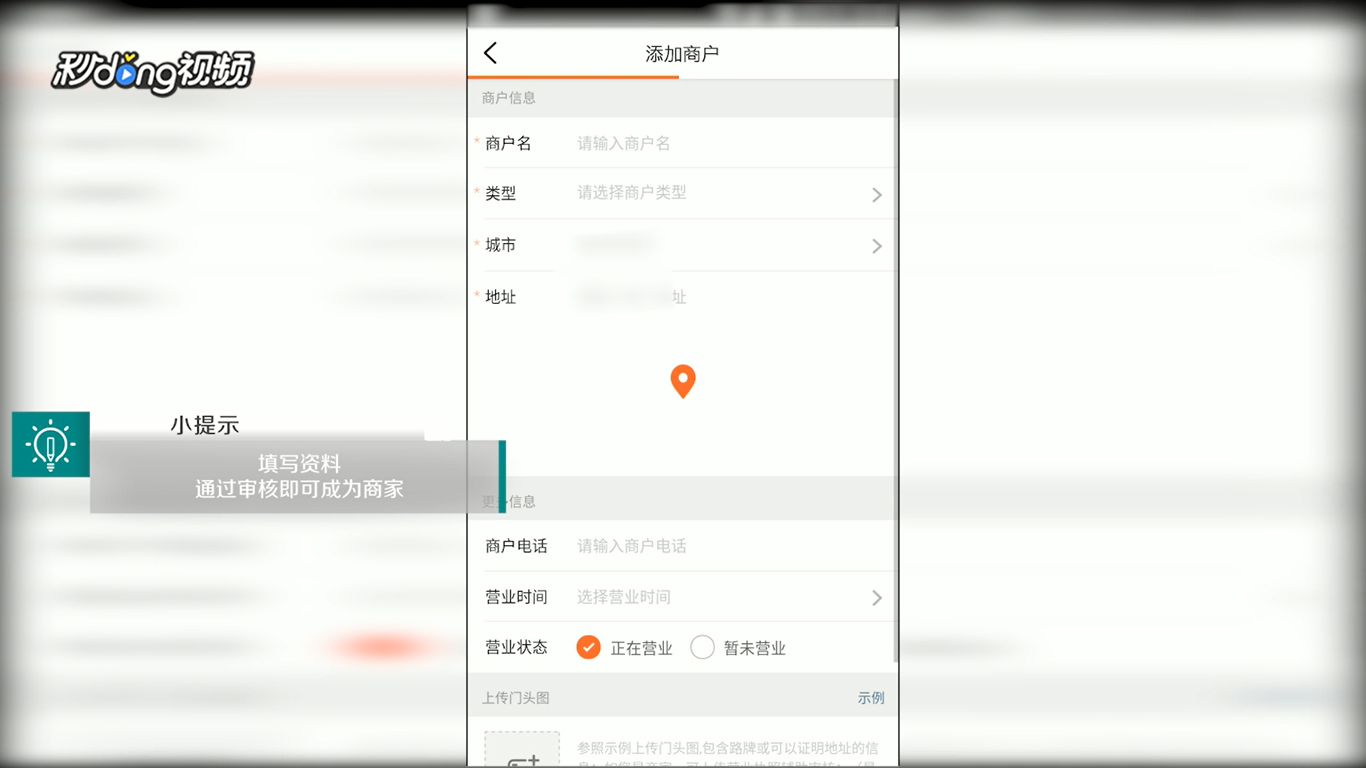1366x768 pixels.
Task: Open the 类型 merchant type selector
Action: point(683,194)
